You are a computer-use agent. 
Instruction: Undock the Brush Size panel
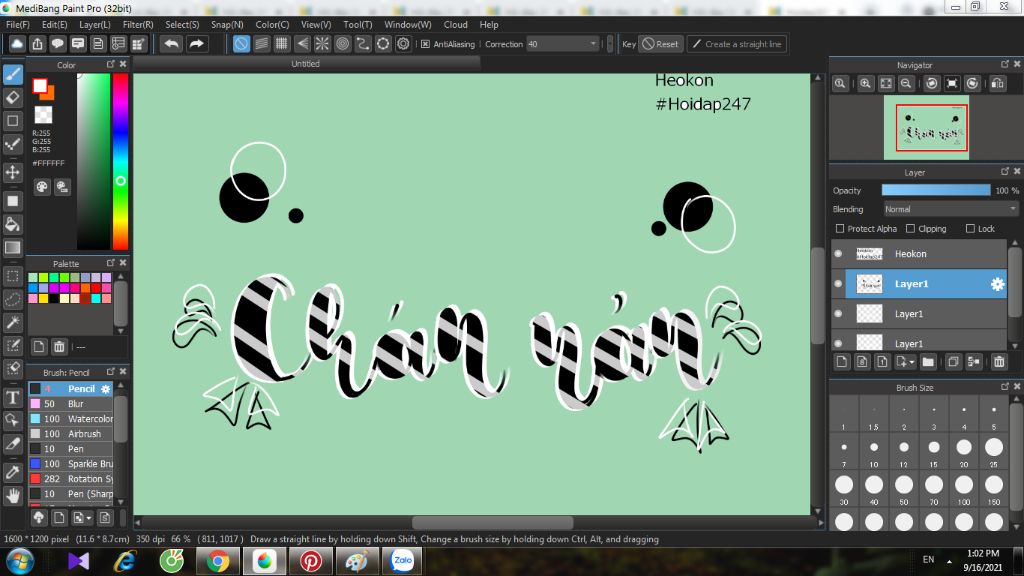coord(1004,387)
